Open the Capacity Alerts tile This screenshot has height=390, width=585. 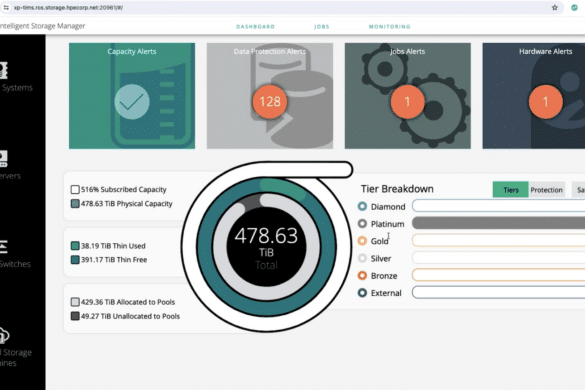132,96
